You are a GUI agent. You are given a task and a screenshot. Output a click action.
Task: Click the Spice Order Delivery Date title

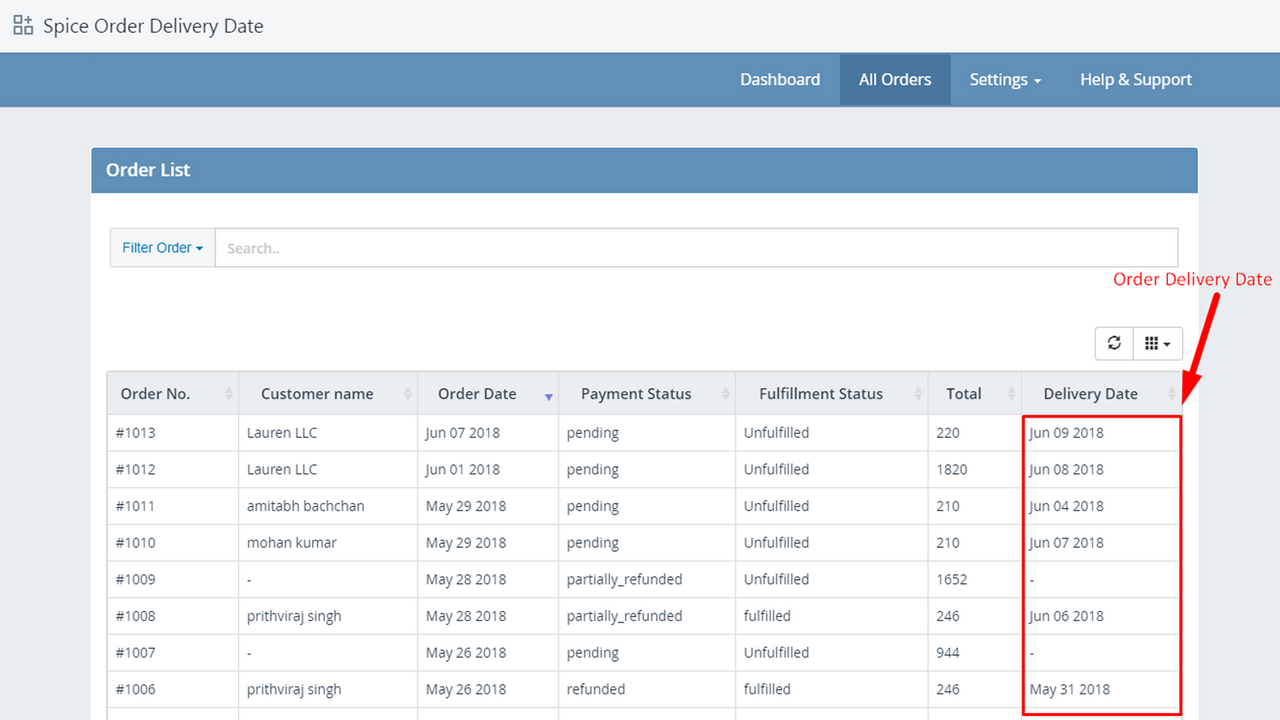click(x=153, y=26)
